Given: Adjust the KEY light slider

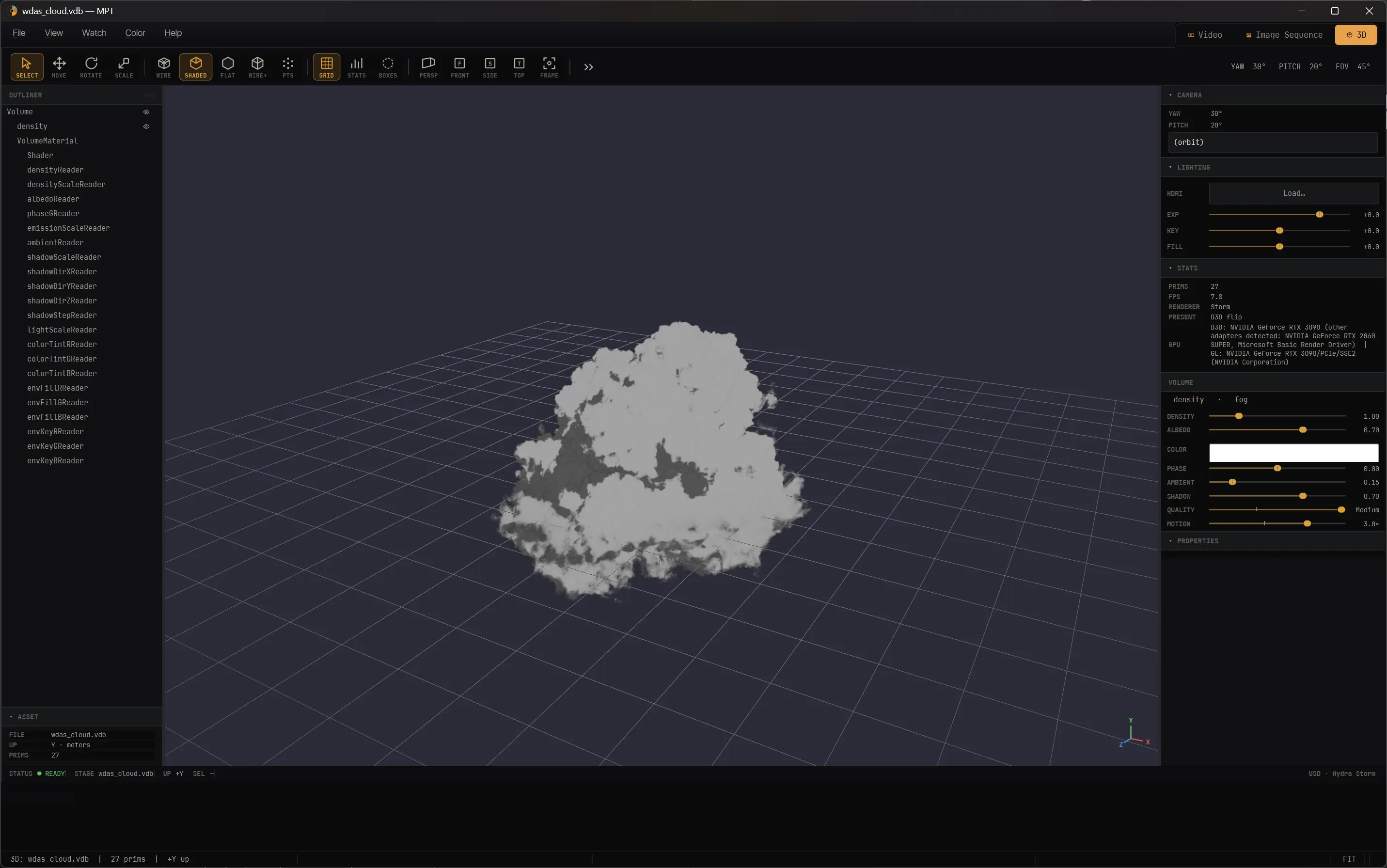Looking at the screenshot, I should tap(1279, 231).
